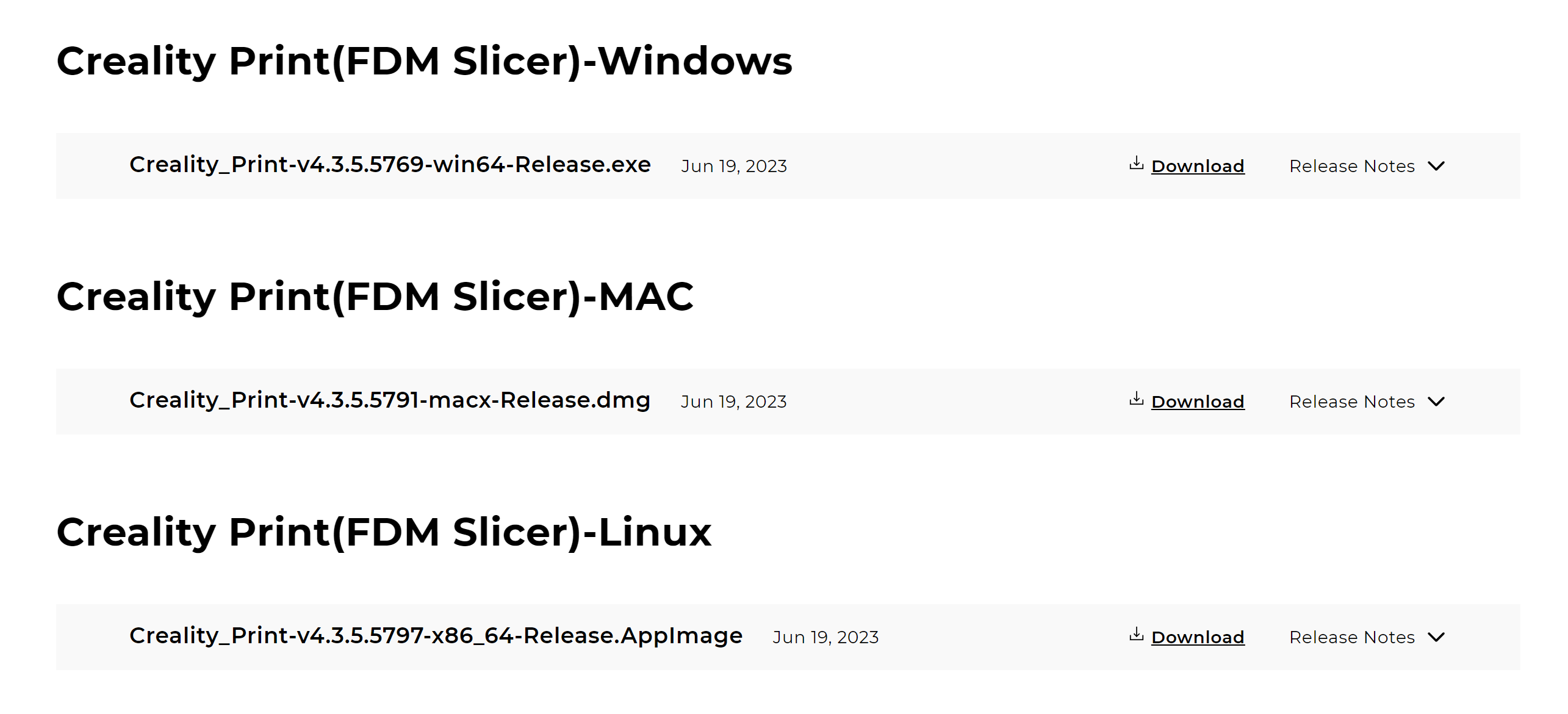Click the download icon for MAC release
The width and height of the screenshot is (1568, 714).
pyautogui.click(x=1135, y=398)
